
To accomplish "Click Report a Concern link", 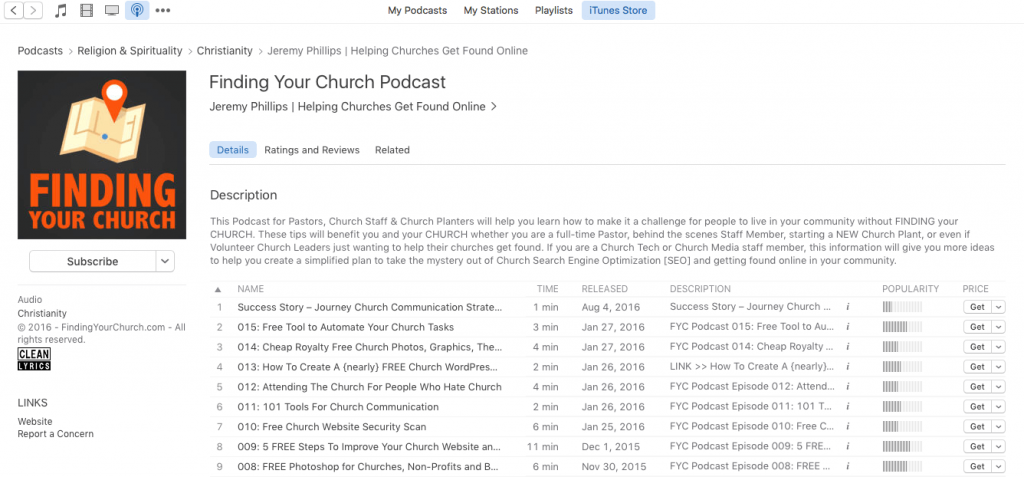I will [56, 434].
